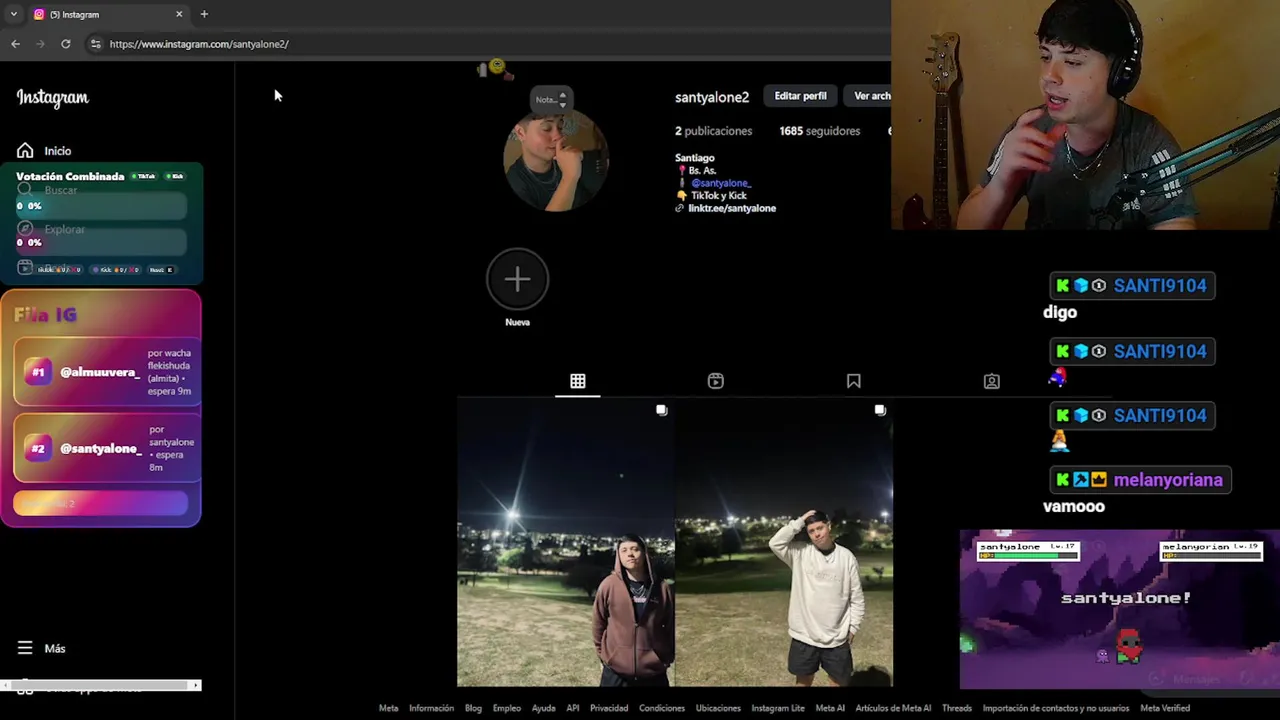Click Ver archivo button
The image size is (1280, 720).
[x=868, y=96]
